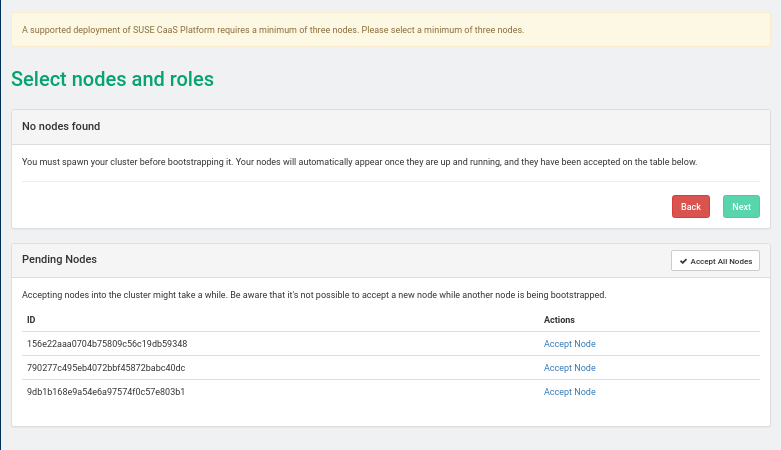Select node ID starting with 9db1b168

[x=106, y=392]
